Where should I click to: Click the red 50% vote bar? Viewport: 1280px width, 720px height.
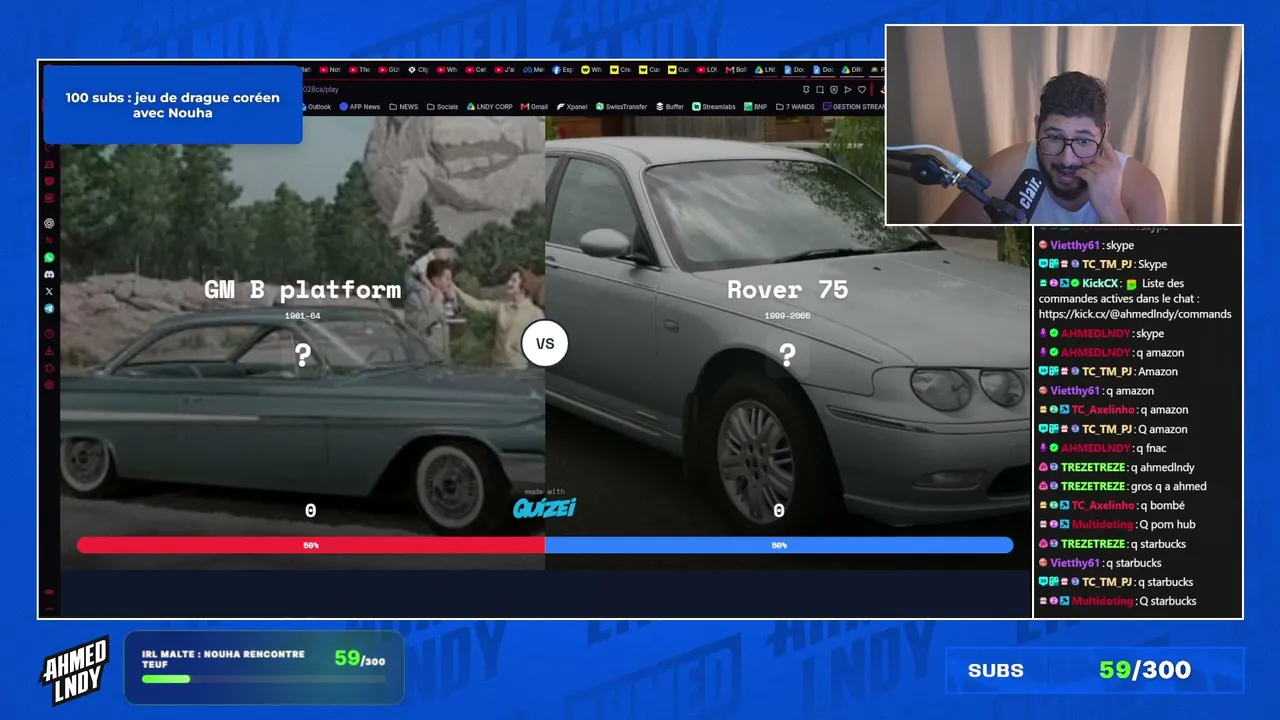tap(311, 545)
